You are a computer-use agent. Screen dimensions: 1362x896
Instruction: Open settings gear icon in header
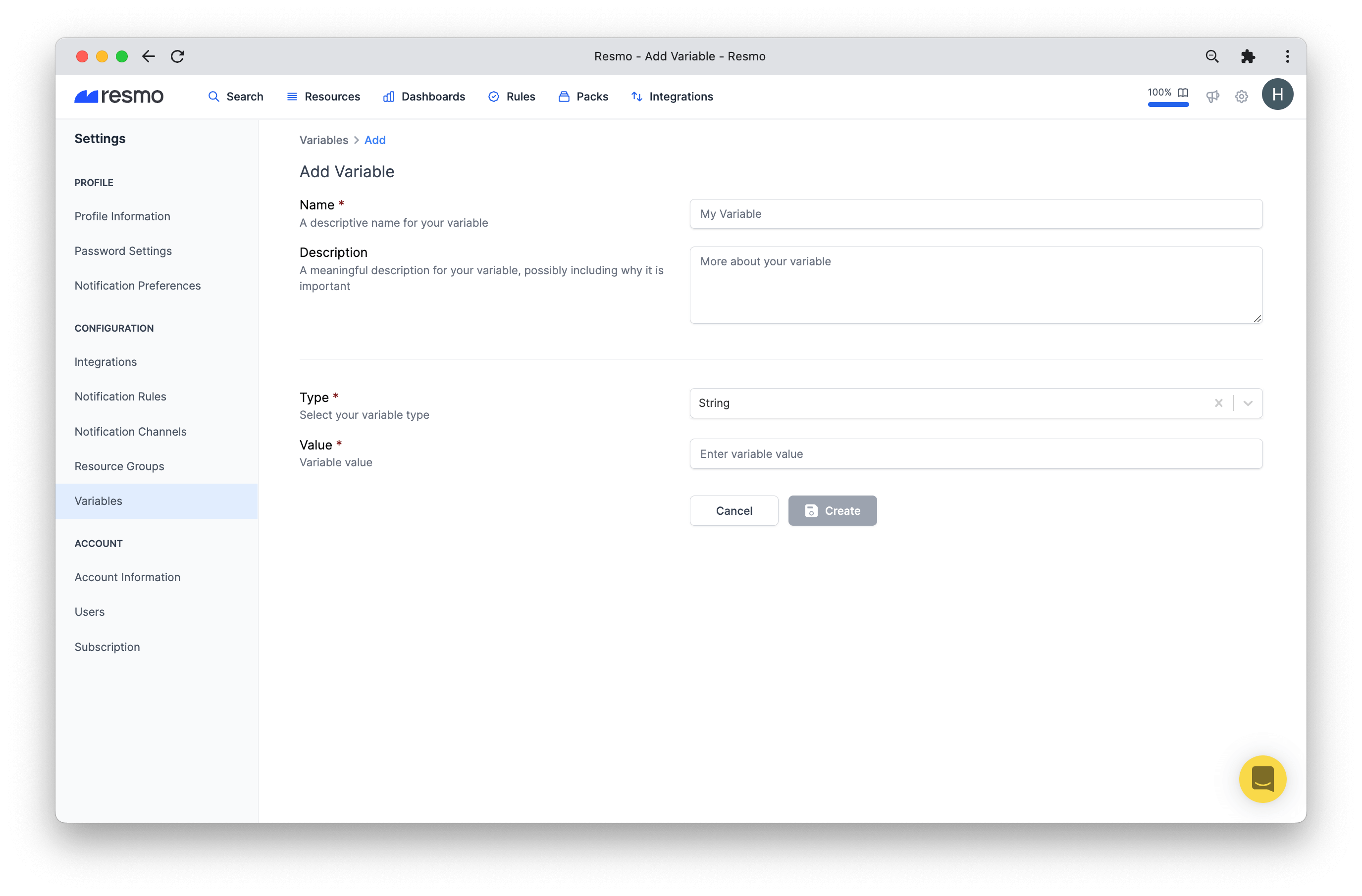click(1241, 96)
